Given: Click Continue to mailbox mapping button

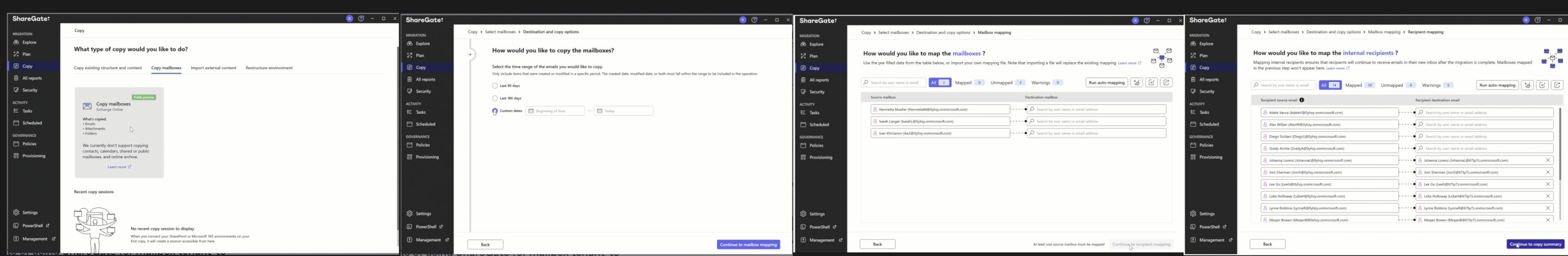Looking at the screenshot, I should tap(748, 244).
